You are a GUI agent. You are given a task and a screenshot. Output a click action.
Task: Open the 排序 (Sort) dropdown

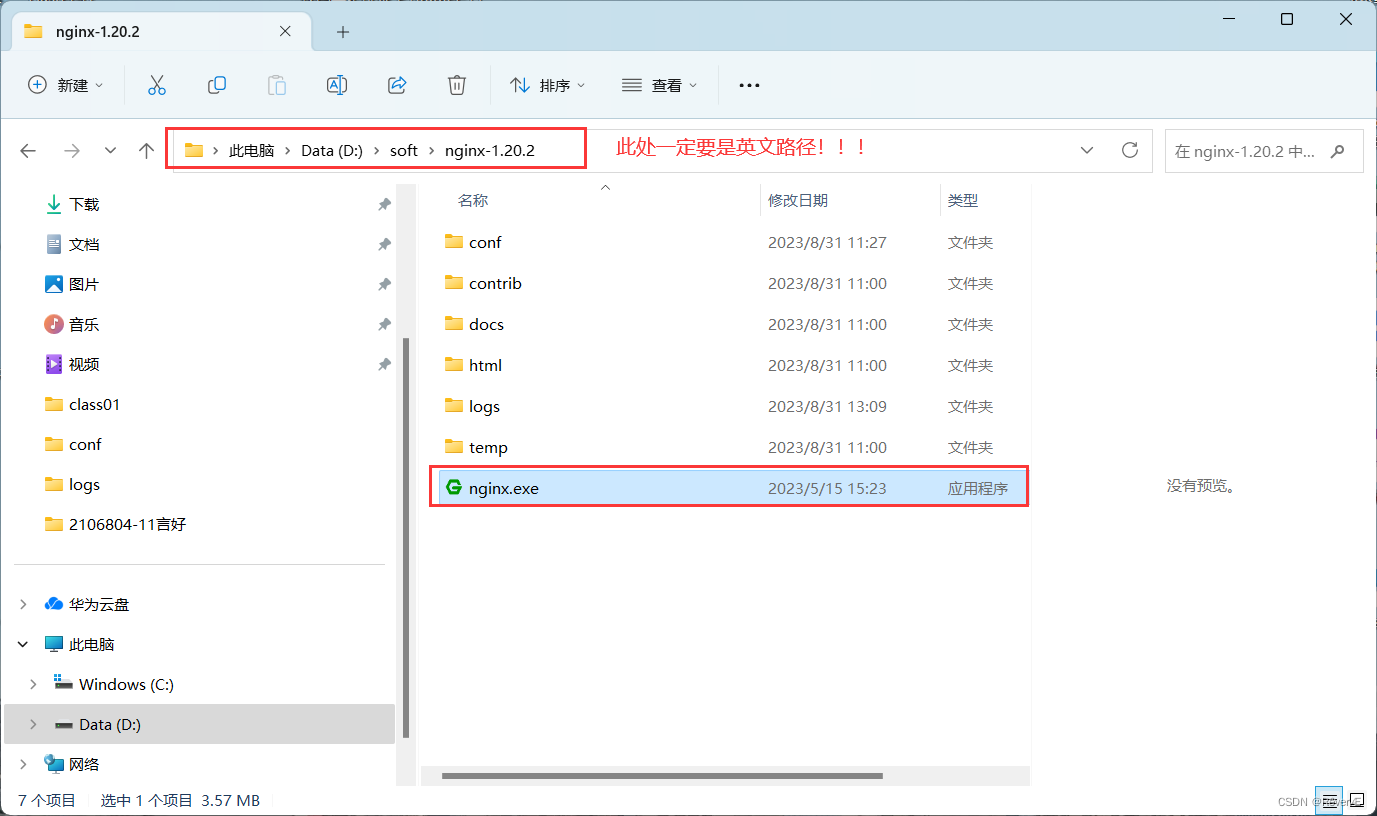[548, 86]
